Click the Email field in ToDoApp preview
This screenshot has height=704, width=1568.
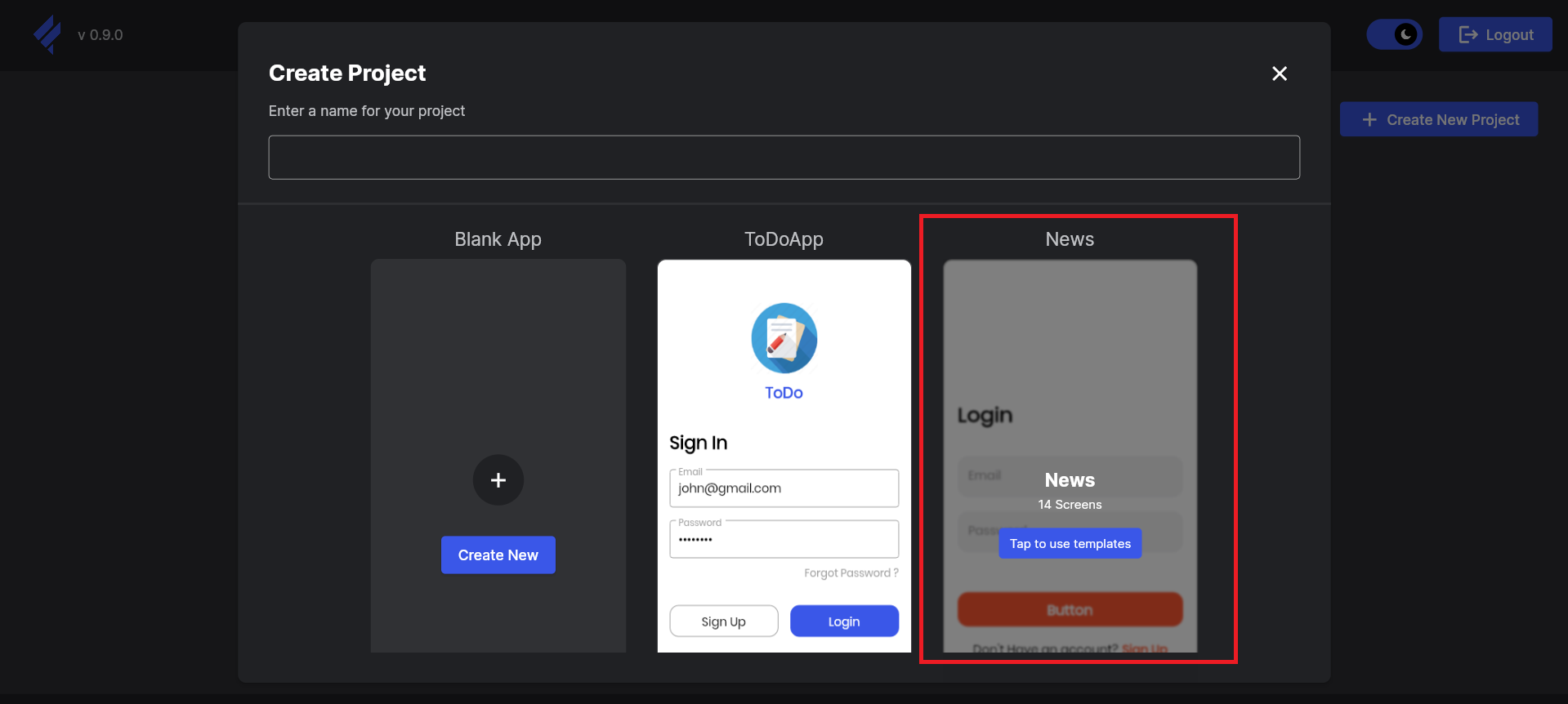(x=784, y=488)
